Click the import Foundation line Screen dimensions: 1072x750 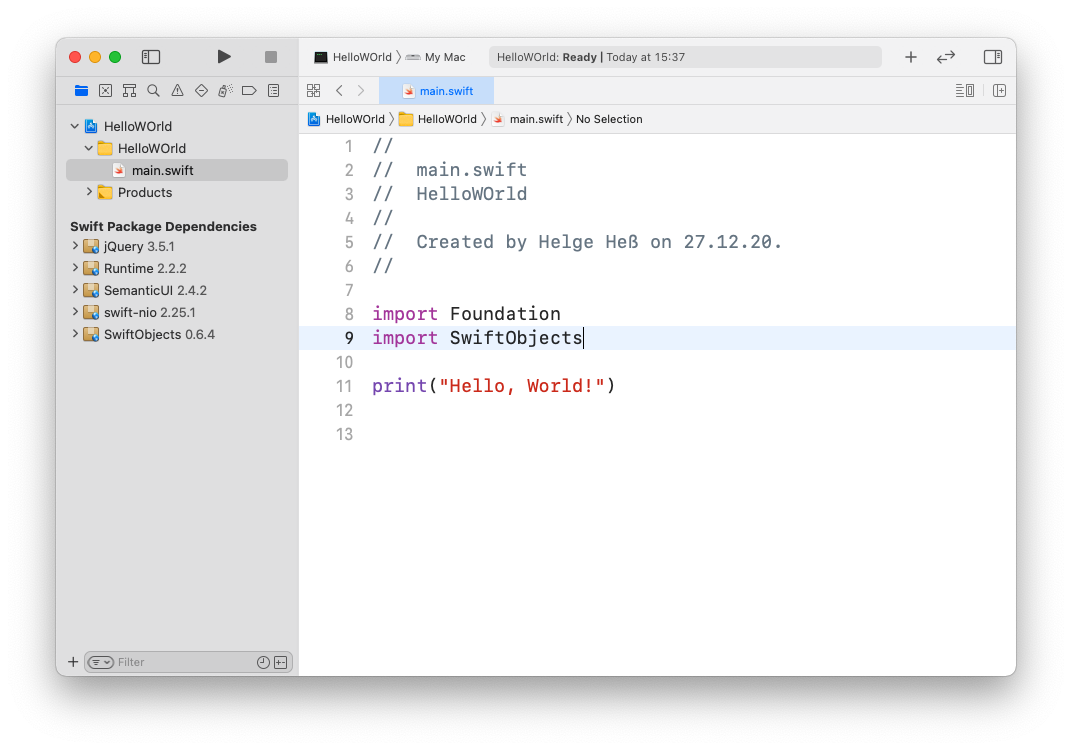(x=466, y=314)
